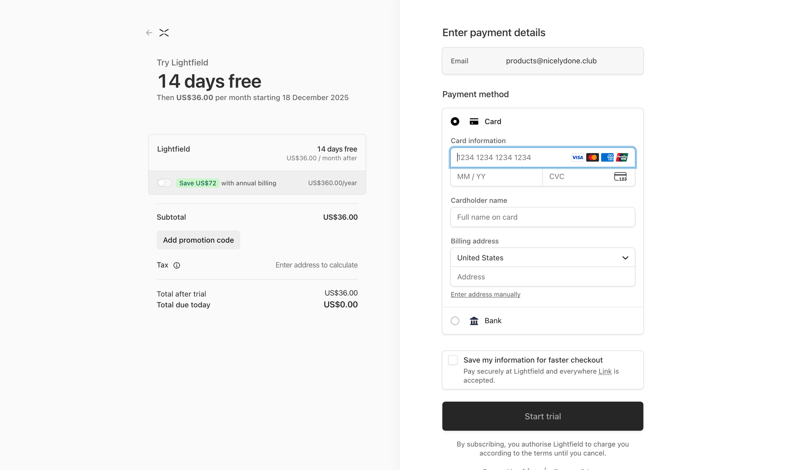Follow the Link hyperlink in checkout text
The image size is (800, 470).
pos(605,371)
